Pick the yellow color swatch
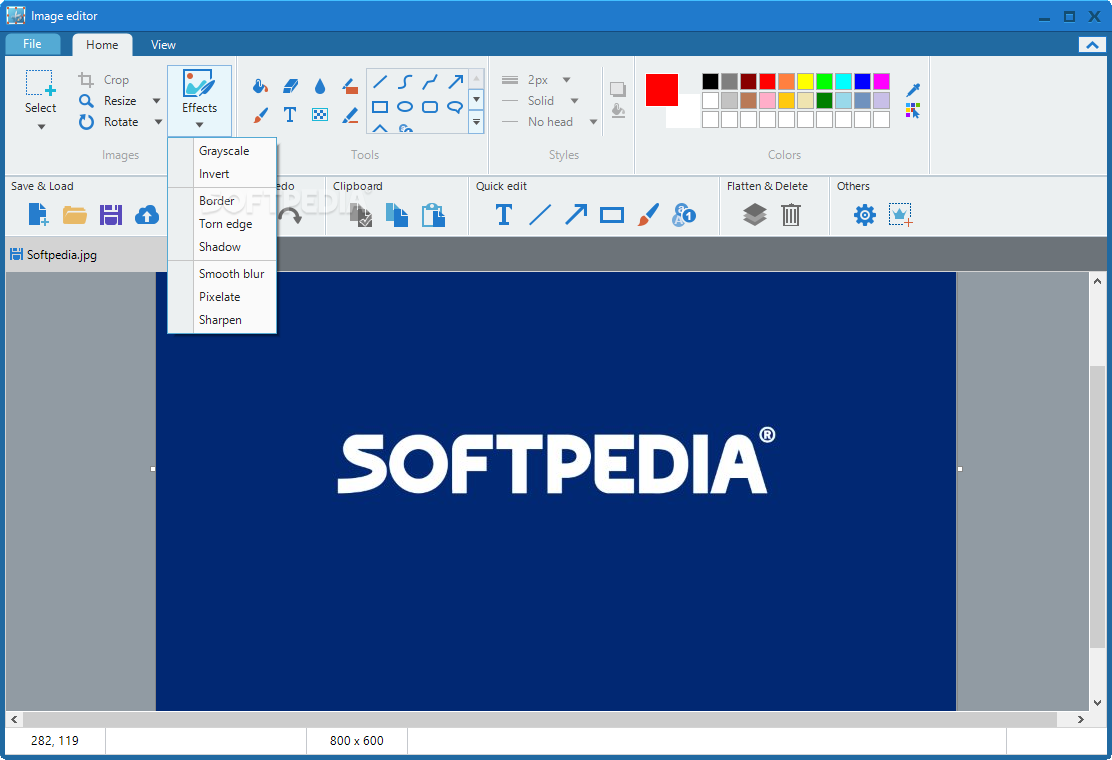Viewport: 1112px width, 760px height. (x=805, y=82)
